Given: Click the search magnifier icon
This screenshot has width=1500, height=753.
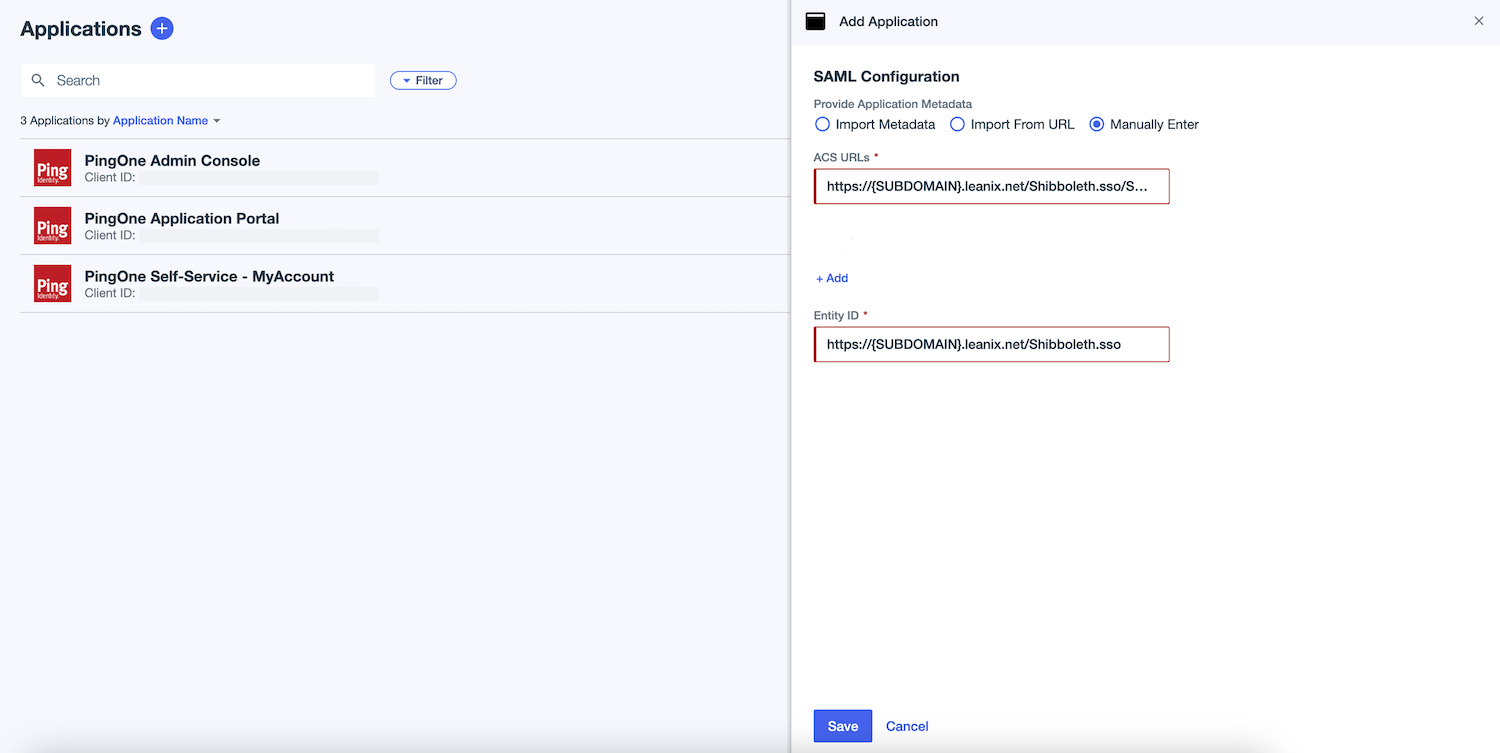Looking at the screenshot, I should point(38,80).
